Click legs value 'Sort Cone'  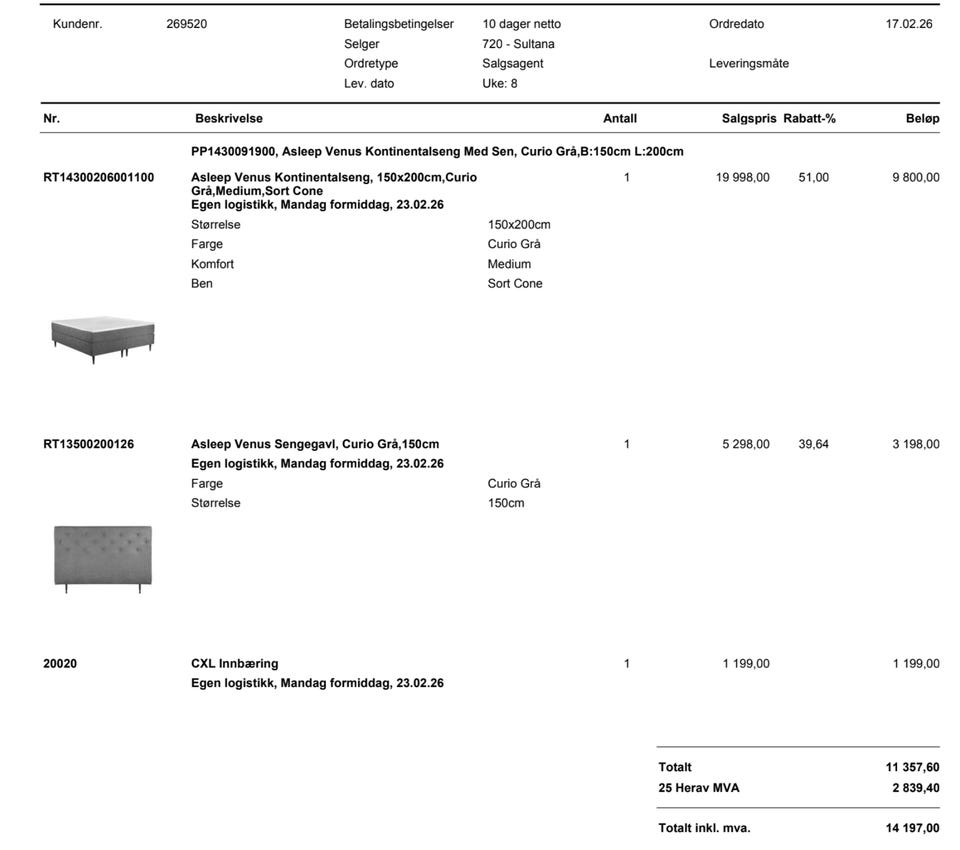[x=515, y=284]
